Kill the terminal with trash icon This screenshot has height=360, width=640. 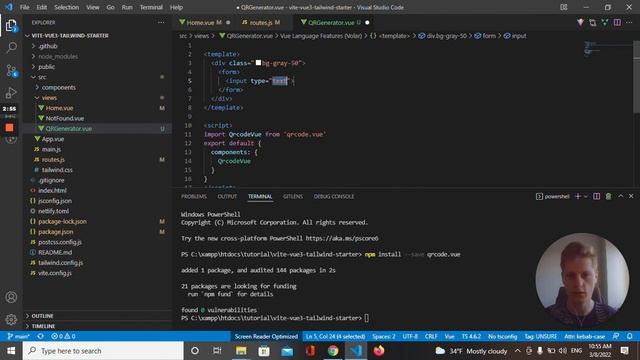[x=608, y=196]
